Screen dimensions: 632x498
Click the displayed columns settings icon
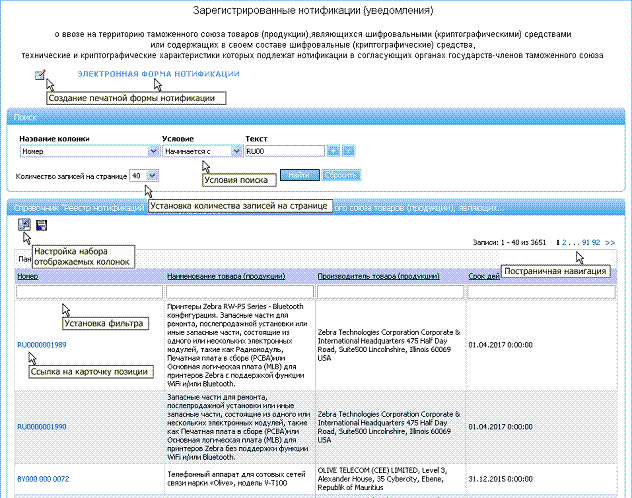point(25,225)
